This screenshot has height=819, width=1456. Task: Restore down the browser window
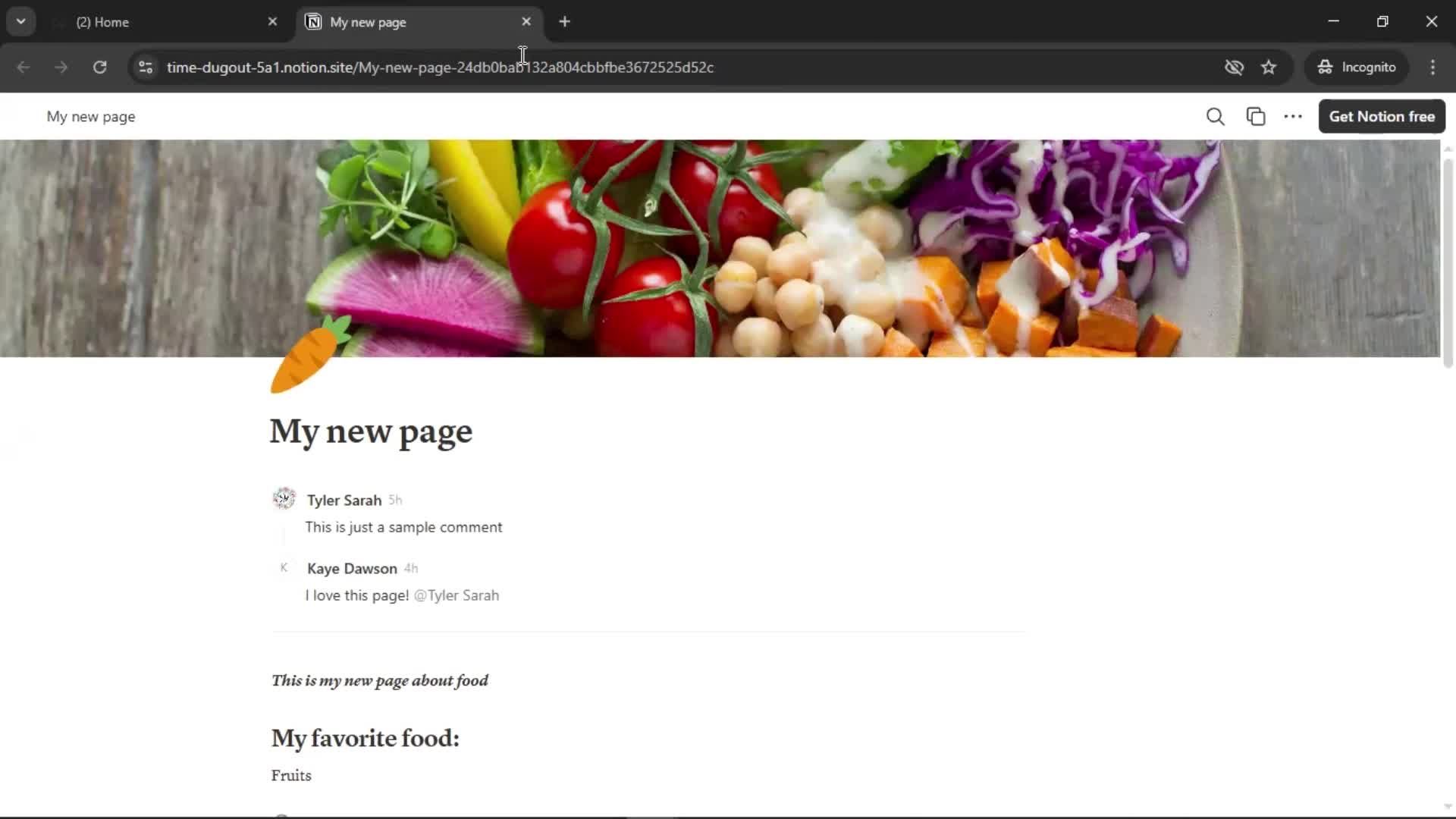pyautogui.click(x=1382, y=21)
